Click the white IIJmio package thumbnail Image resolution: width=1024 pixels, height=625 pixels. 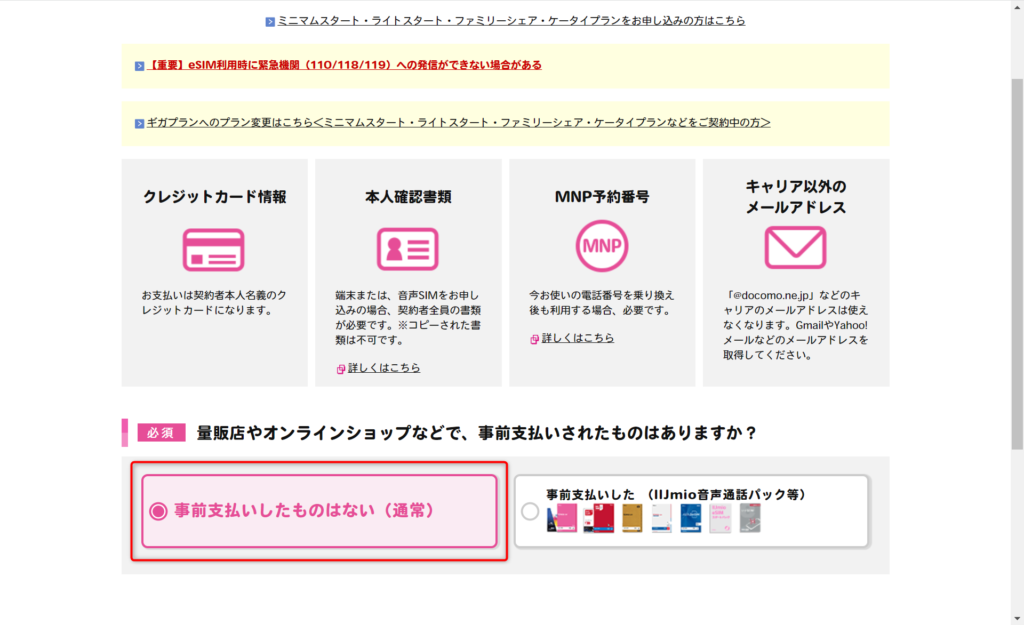[x=661, y=518]
